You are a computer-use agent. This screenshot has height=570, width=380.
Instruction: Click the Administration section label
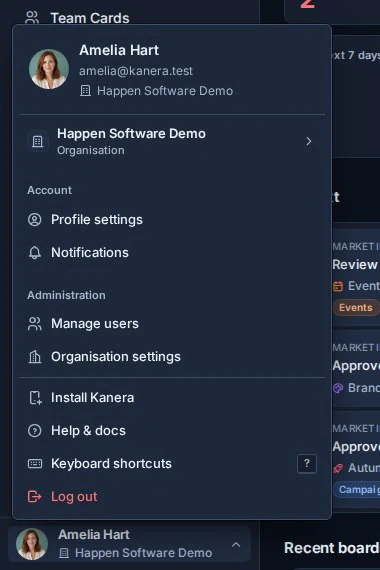66,295
